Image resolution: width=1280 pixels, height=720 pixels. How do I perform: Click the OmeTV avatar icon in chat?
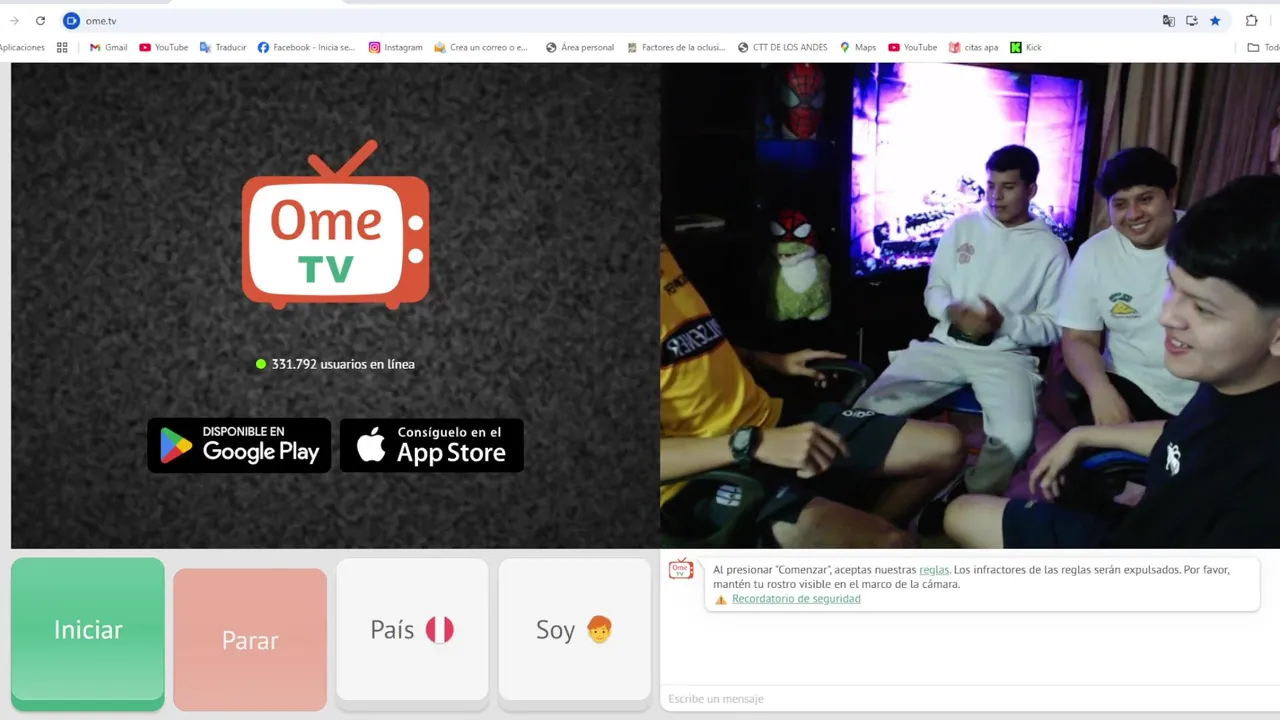tap(681, 569)
